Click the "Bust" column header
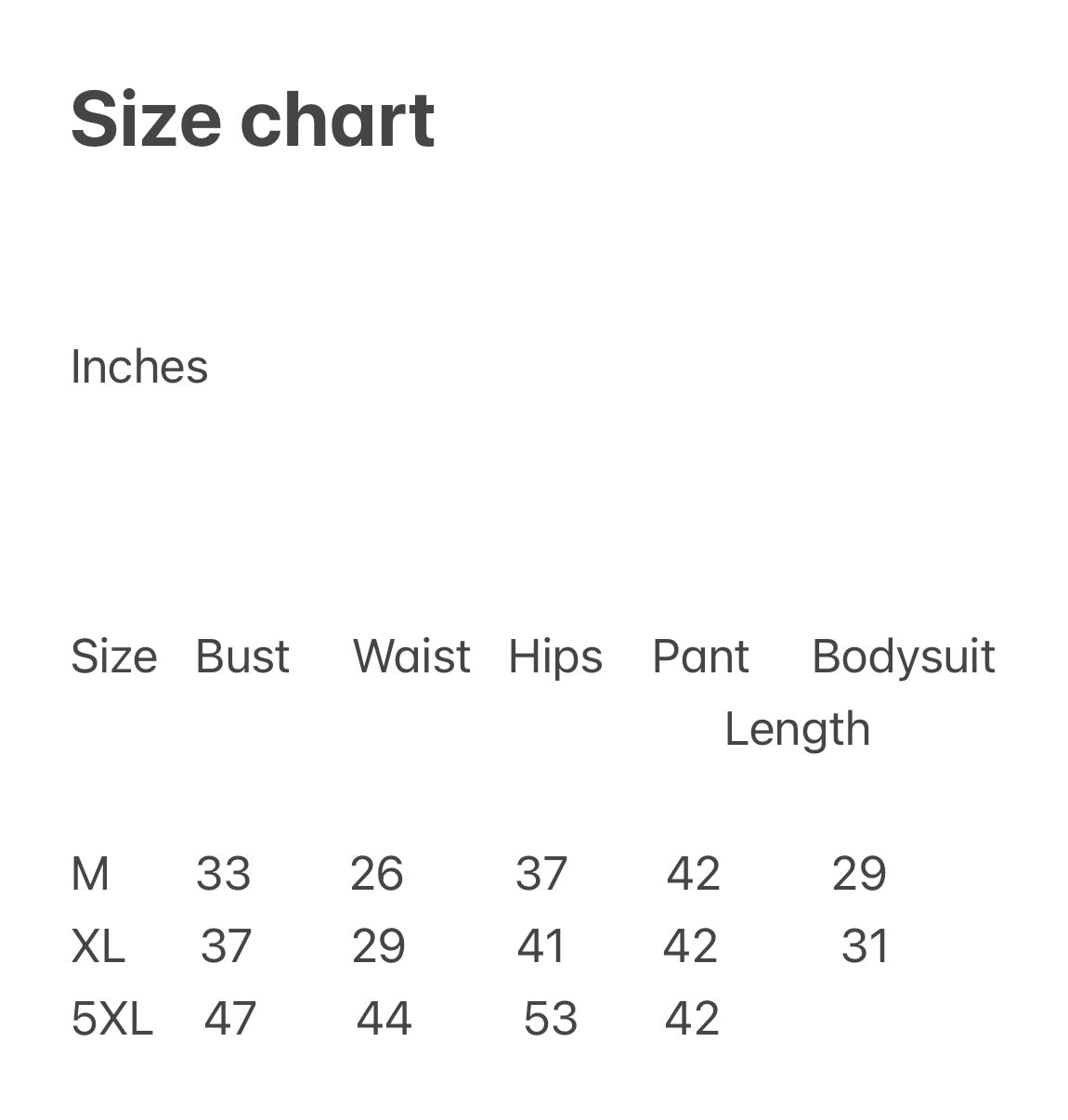Image resolution: width=1068 pixels, height=1120 pixels. click(x=242, y=657)
